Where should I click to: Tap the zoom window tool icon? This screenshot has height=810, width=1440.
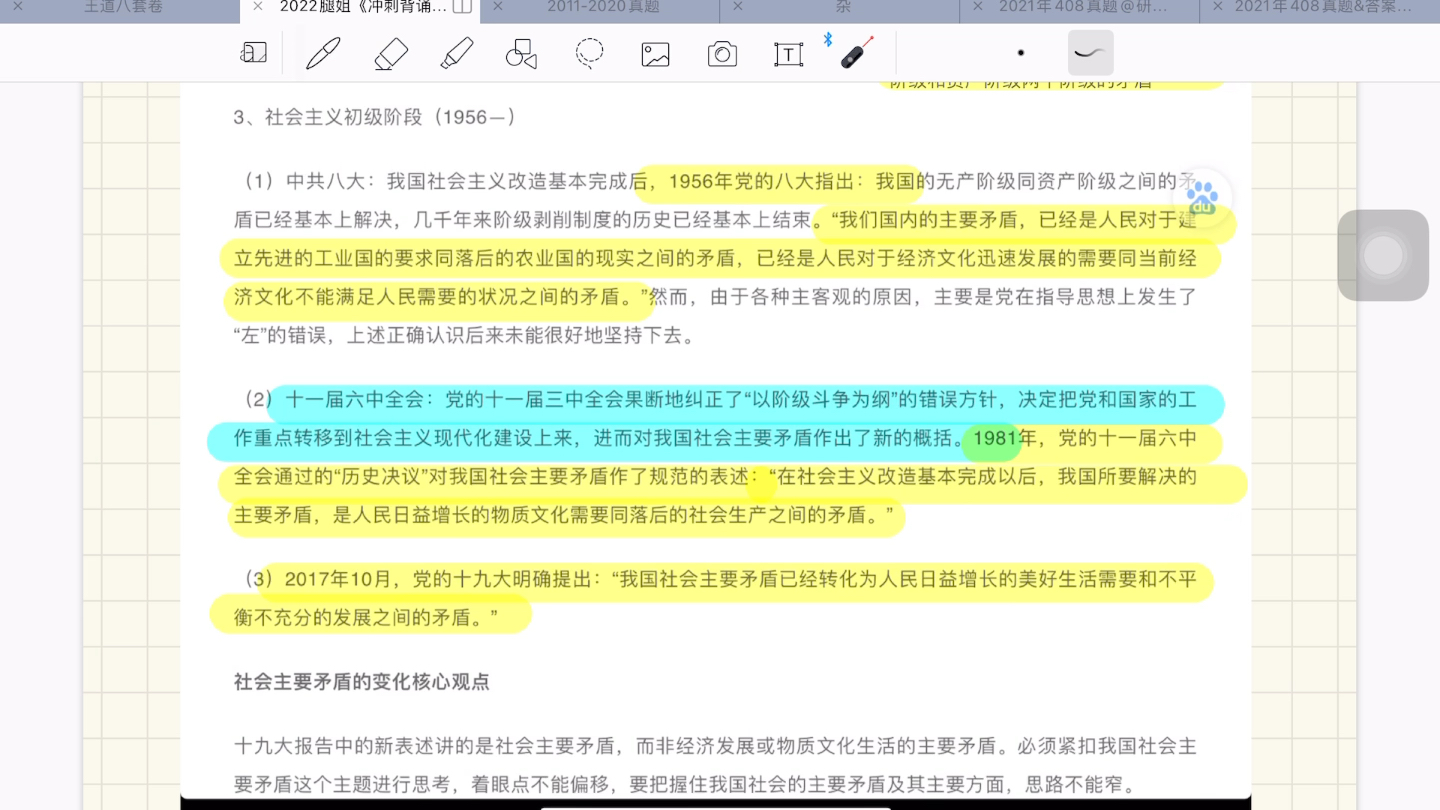coord(254,53)
